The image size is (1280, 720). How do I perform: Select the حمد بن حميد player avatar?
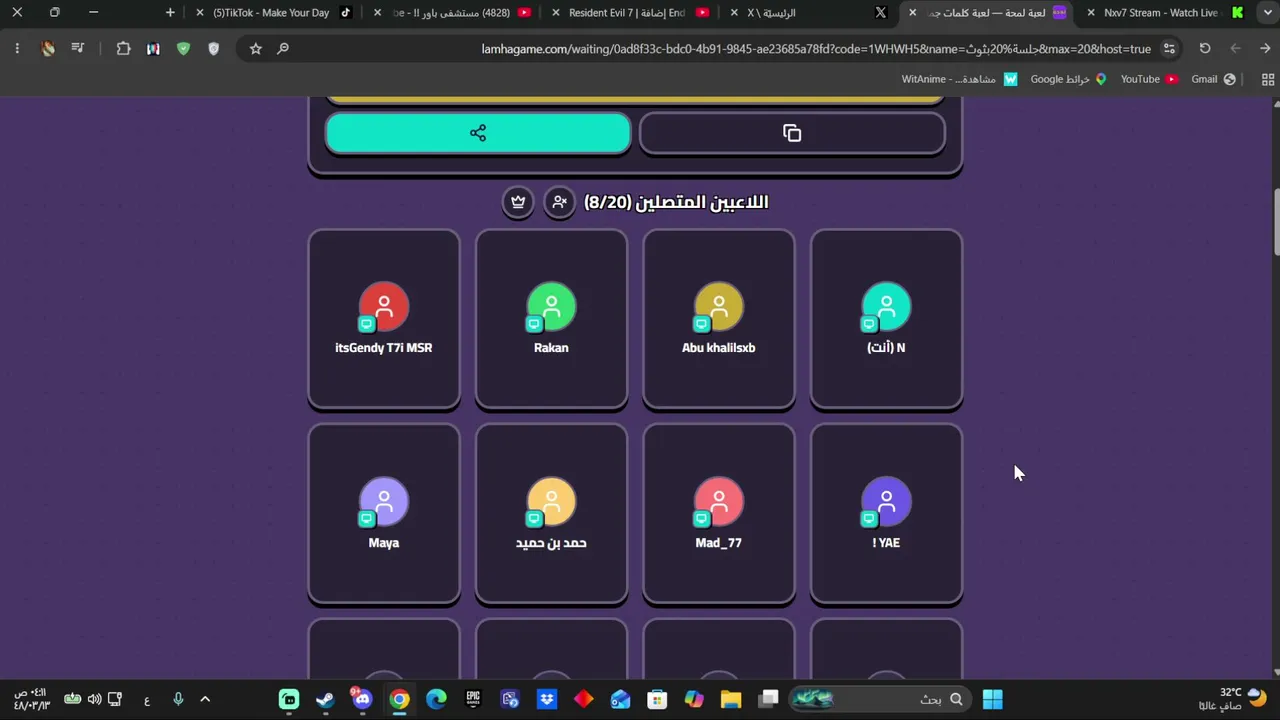(551, 501)
